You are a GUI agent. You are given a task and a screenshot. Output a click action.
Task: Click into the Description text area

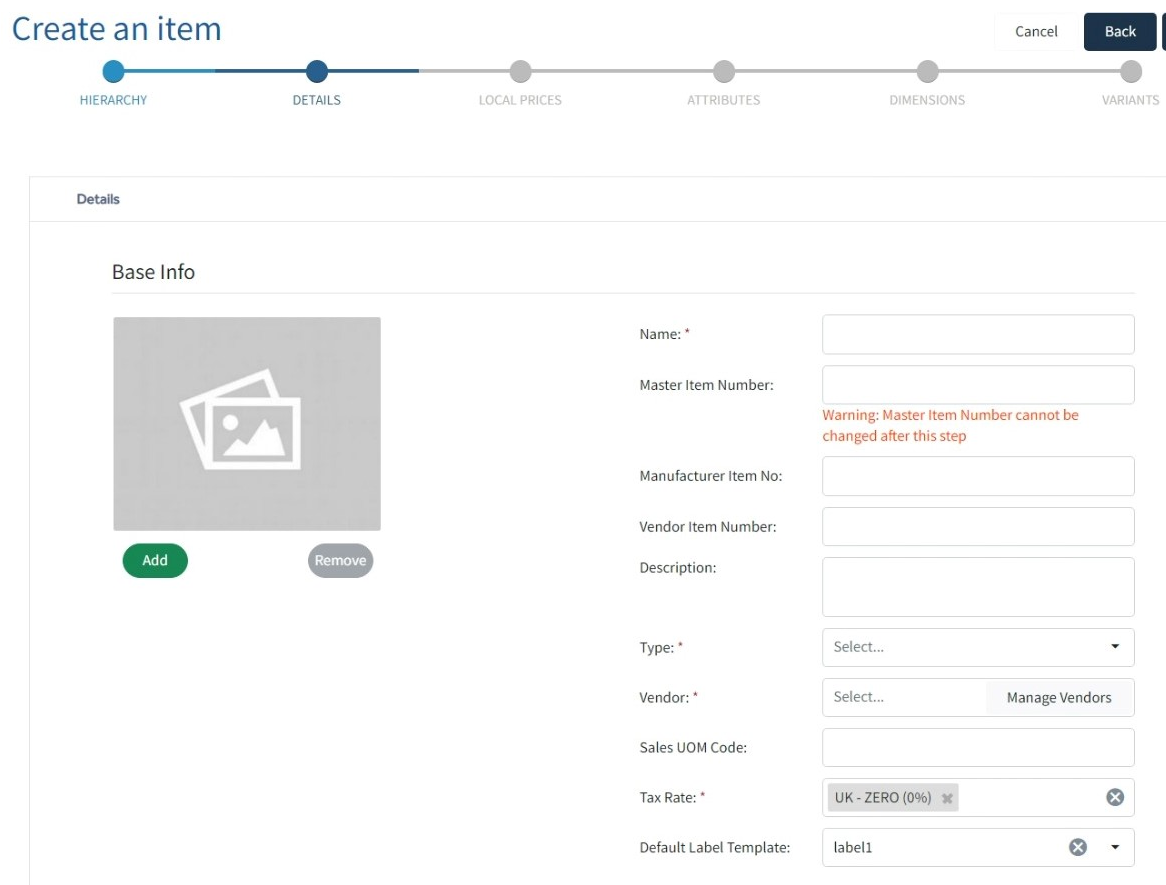978,587
